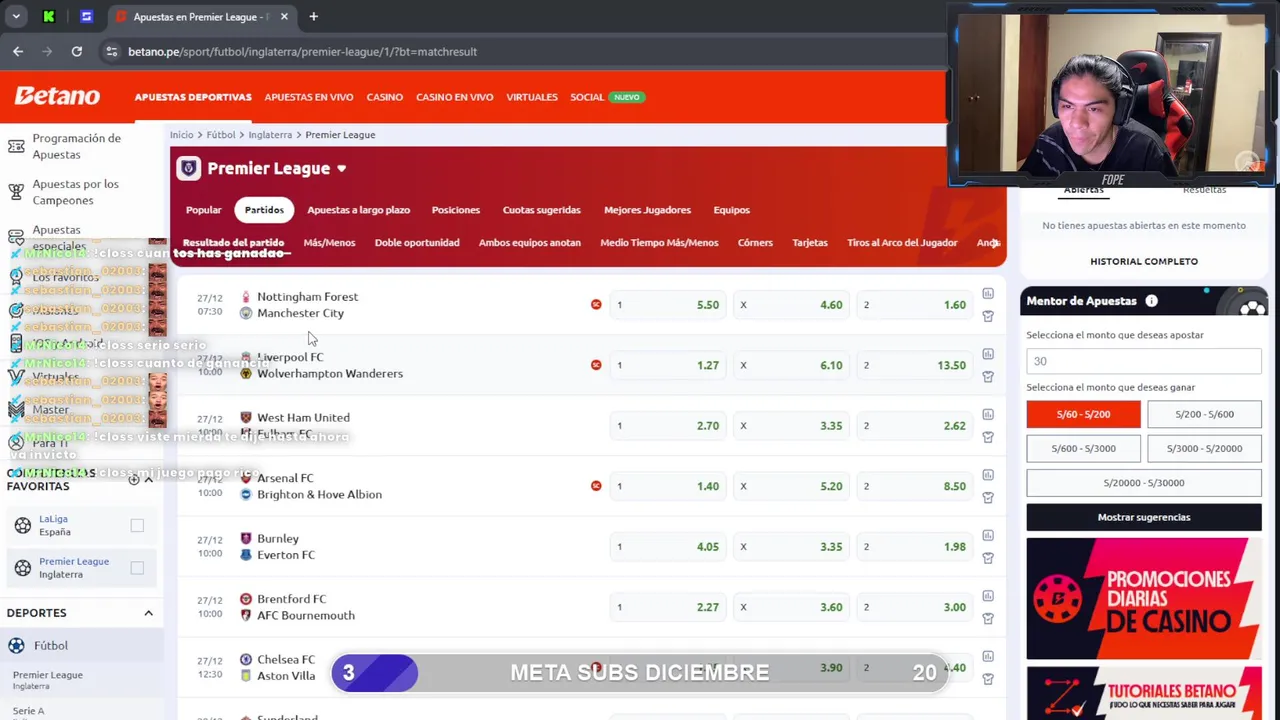The height and width of the screenshot is (720, 1280).
Task: Open Mejores Jugadores tab
Action: pos(647,210)
